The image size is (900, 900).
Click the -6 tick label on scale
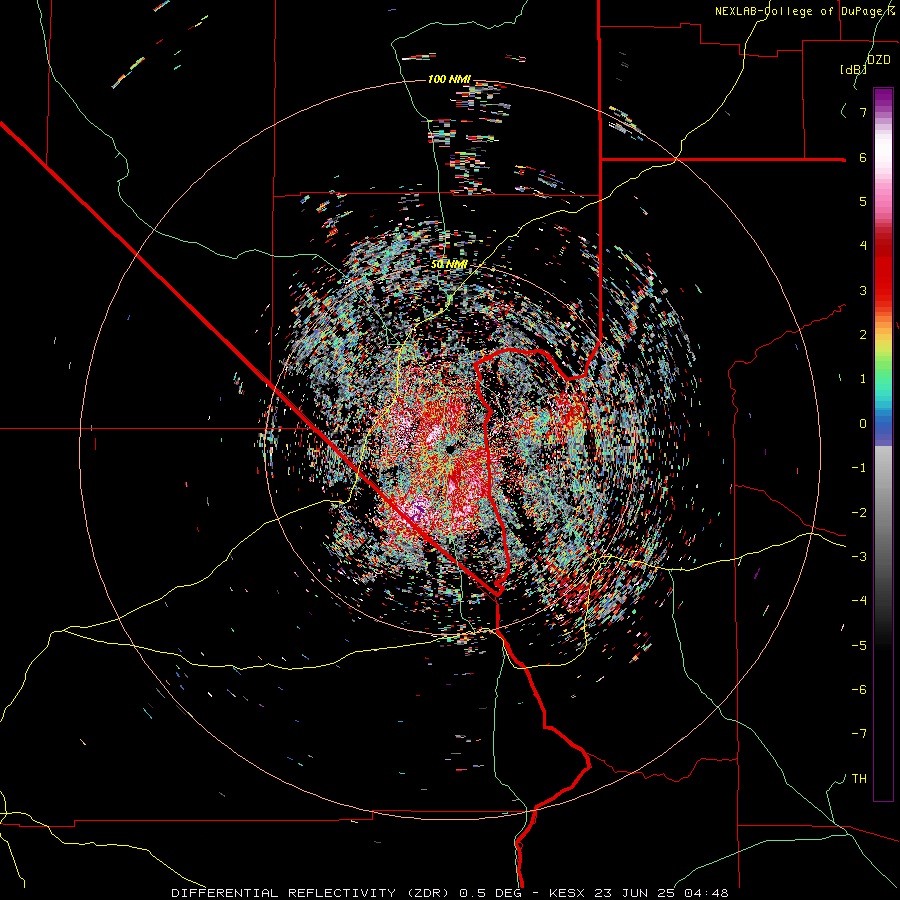(x=859, y=690)
